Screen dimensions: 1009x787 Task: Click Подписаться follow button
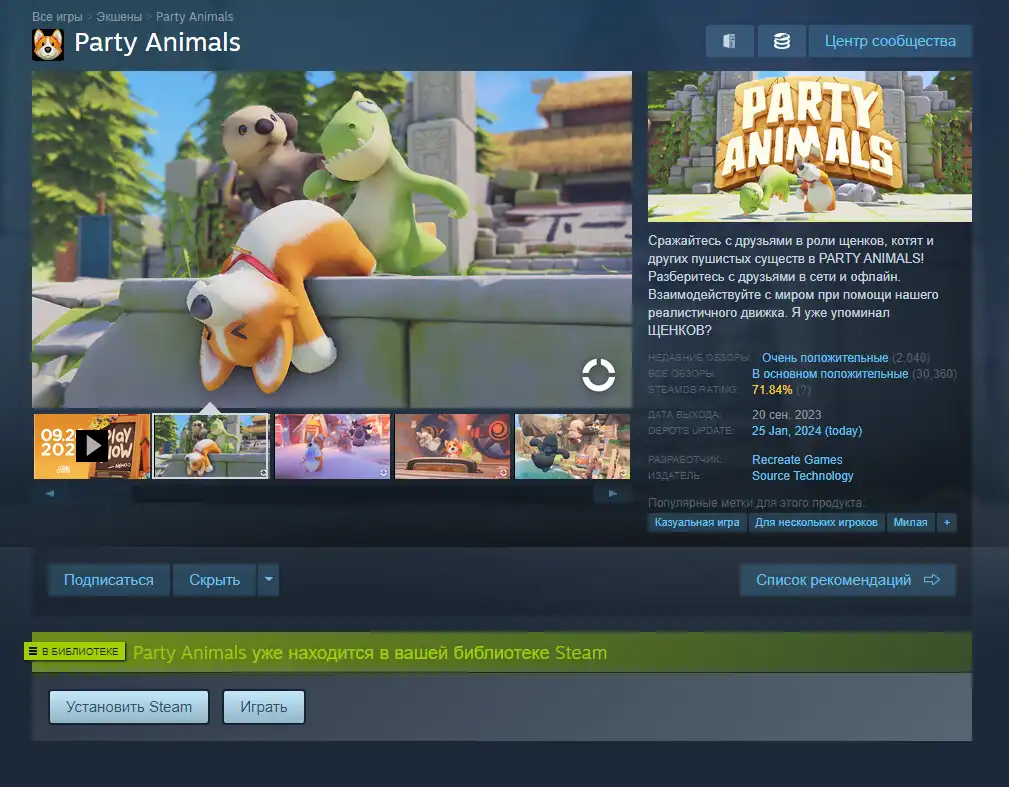click(109, 580)
